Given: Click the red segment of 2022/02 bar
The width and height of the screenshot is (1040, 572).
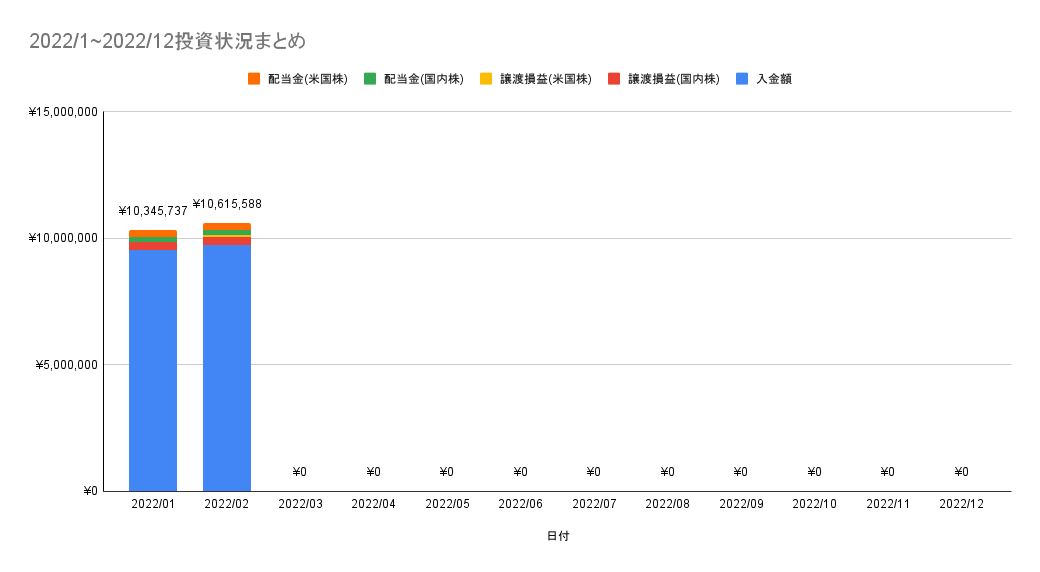Looking at the screenshot, I should click(227, 241).
